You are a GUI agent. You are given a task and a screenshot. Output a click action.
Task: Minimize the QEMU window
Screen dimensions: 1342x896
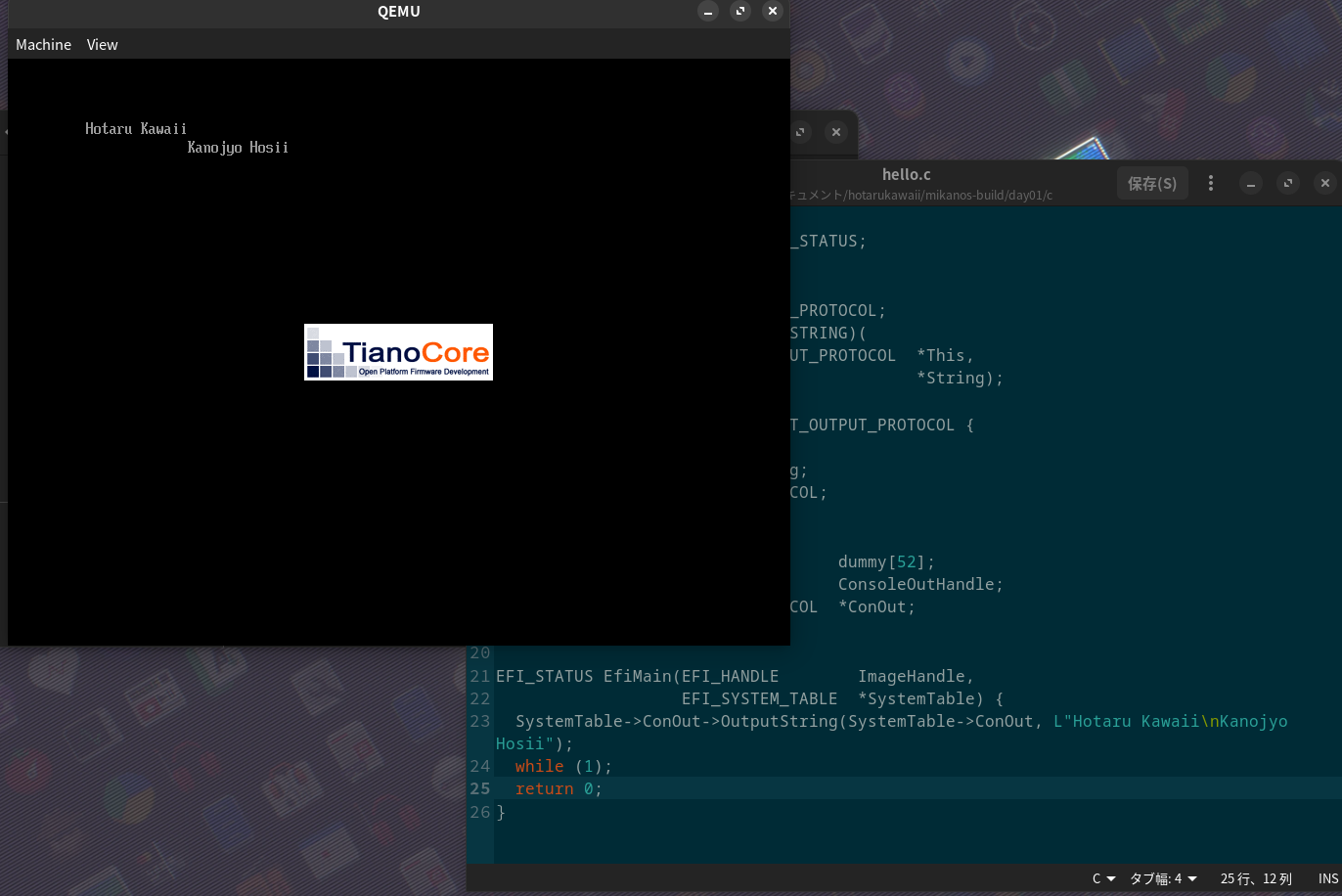708,12
